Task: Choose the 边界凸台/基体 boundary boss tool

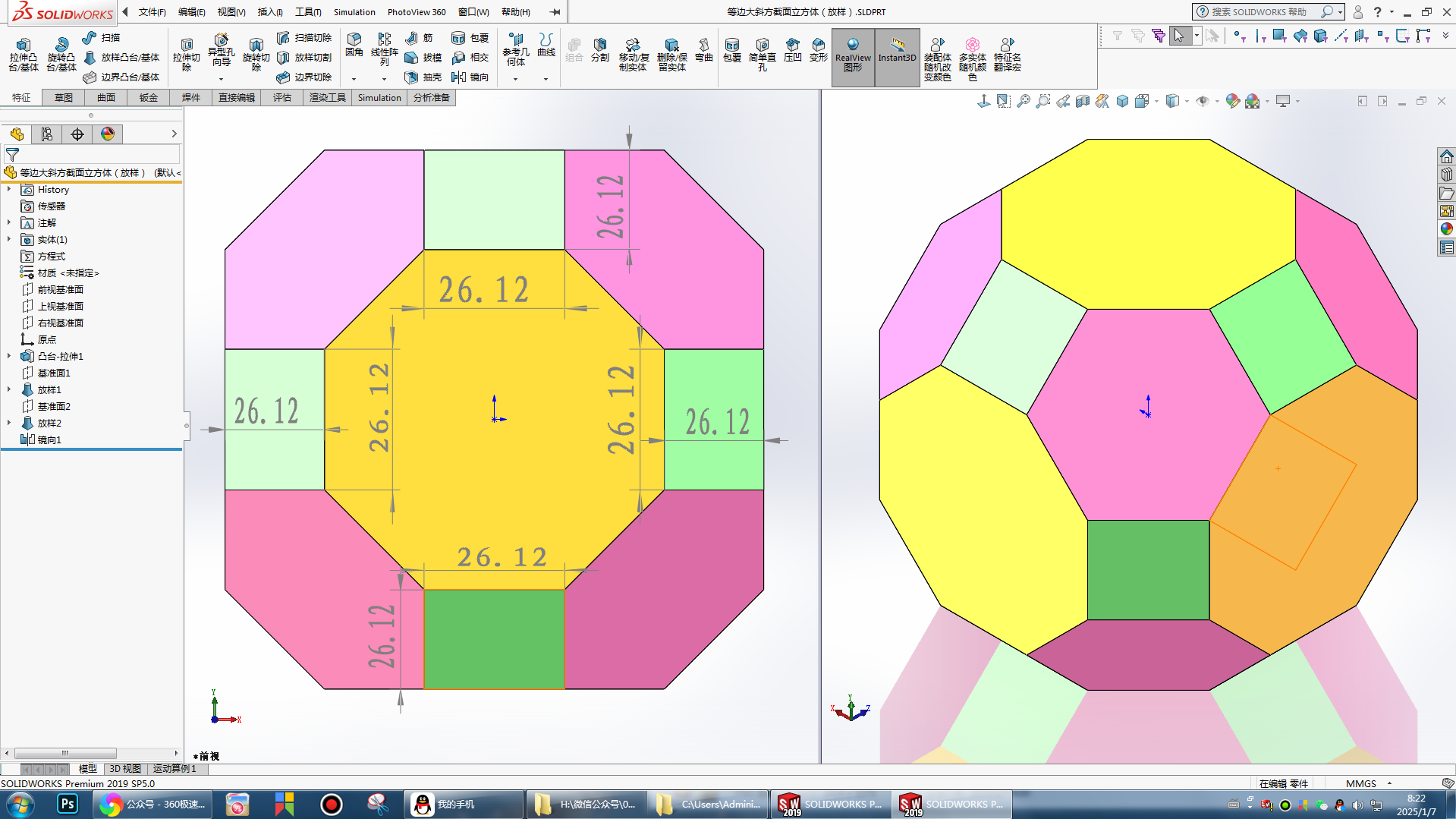Action: [x=121, y=77]
